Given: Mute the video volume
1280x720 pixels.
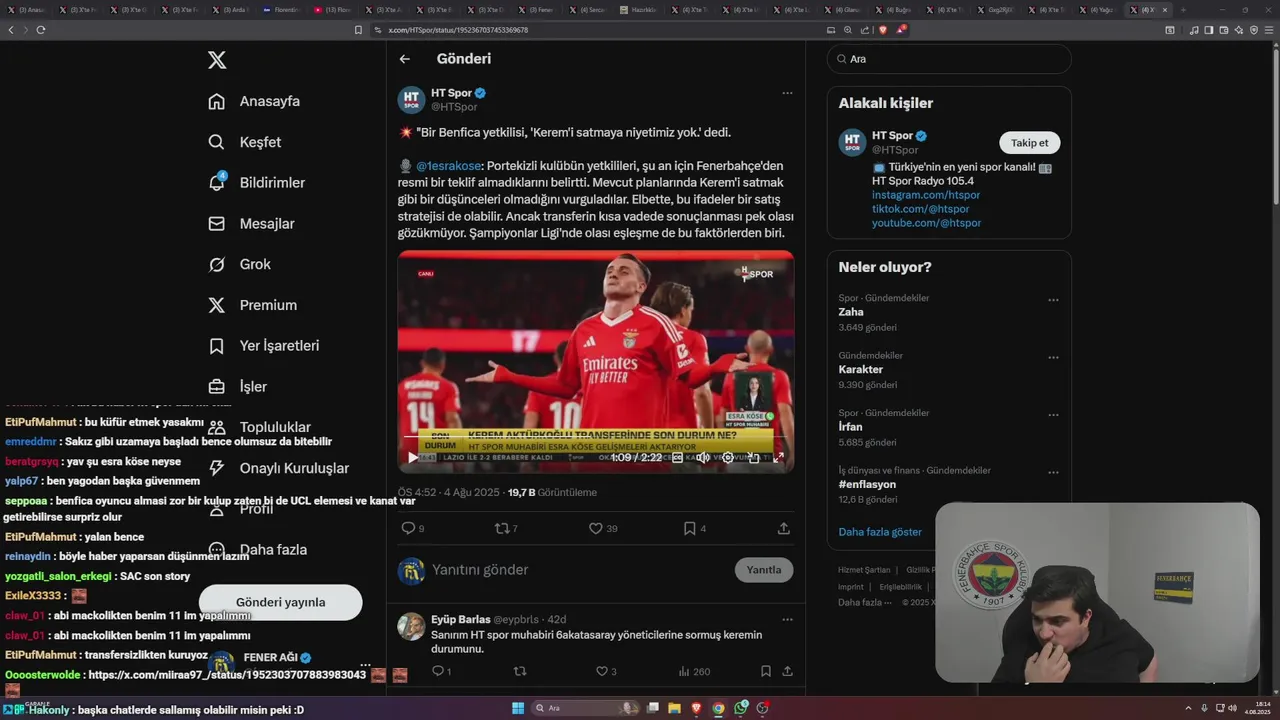Looking at the screenshot, I should (703, 457).
